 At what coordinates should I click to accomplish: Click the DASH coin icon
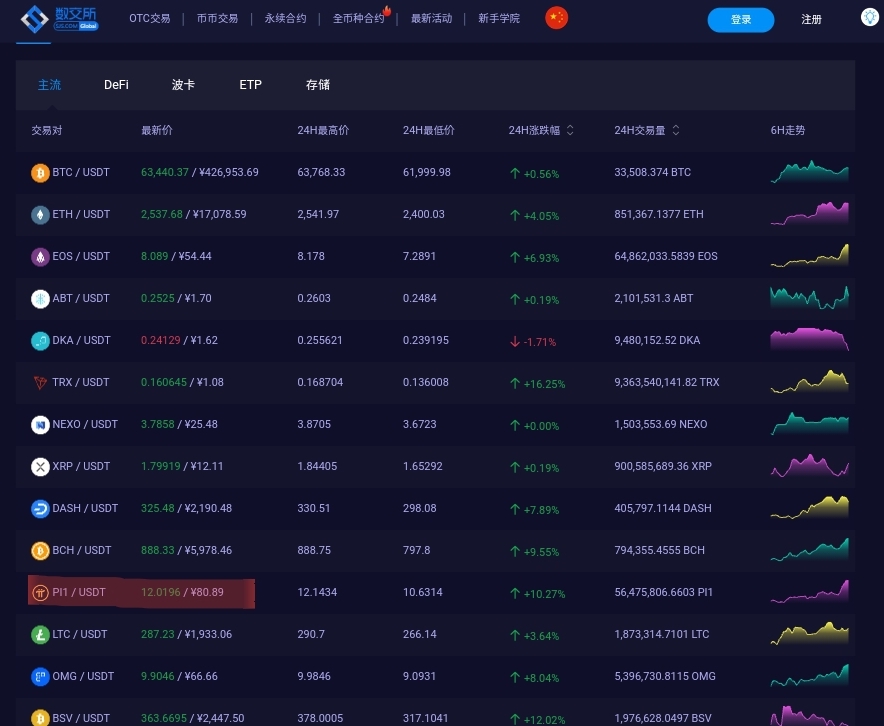(x=40, y=508)
